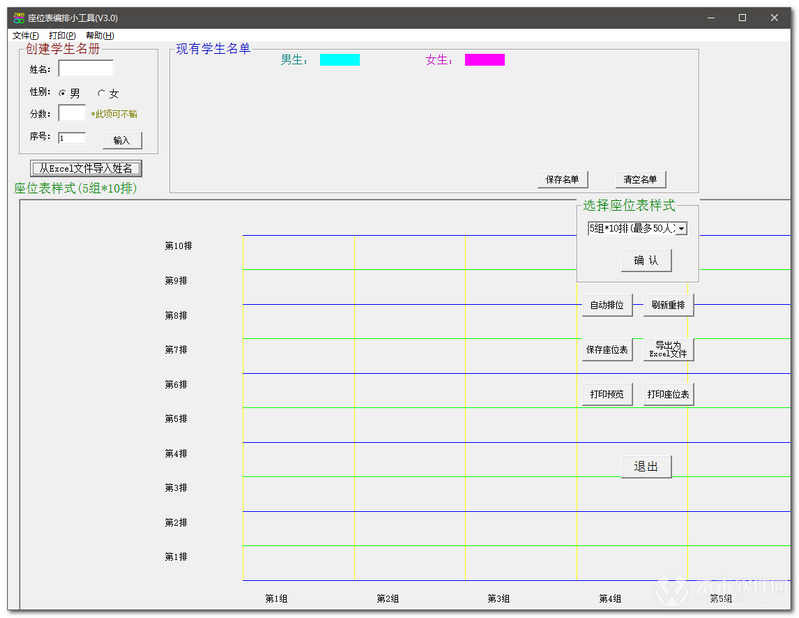Click the 打印座位表 button
Viewport: 799px width, 618px height.
click(x=668, y=394)
